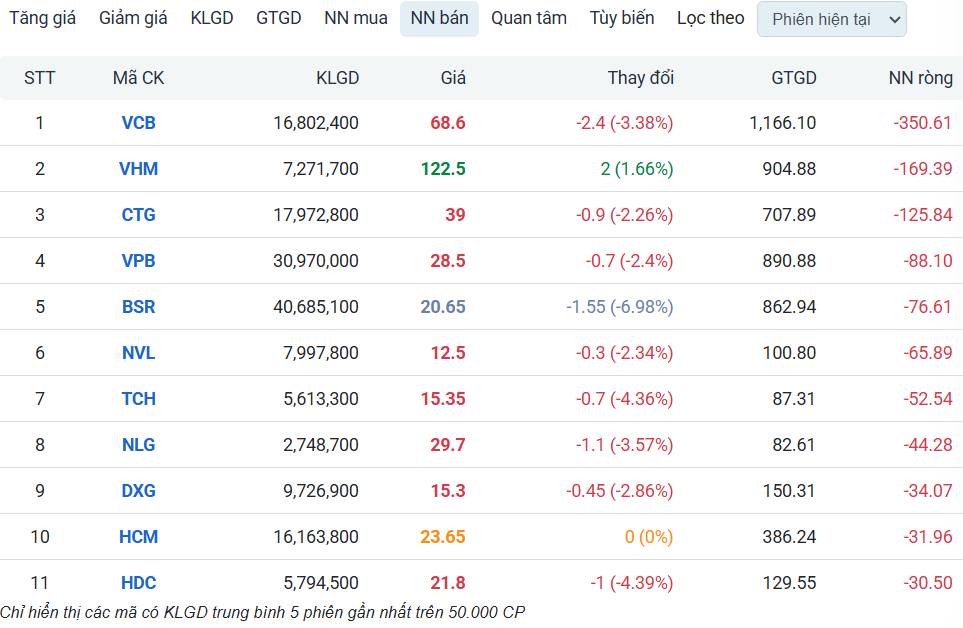Switch to the NN mua tab

[356, 18]
